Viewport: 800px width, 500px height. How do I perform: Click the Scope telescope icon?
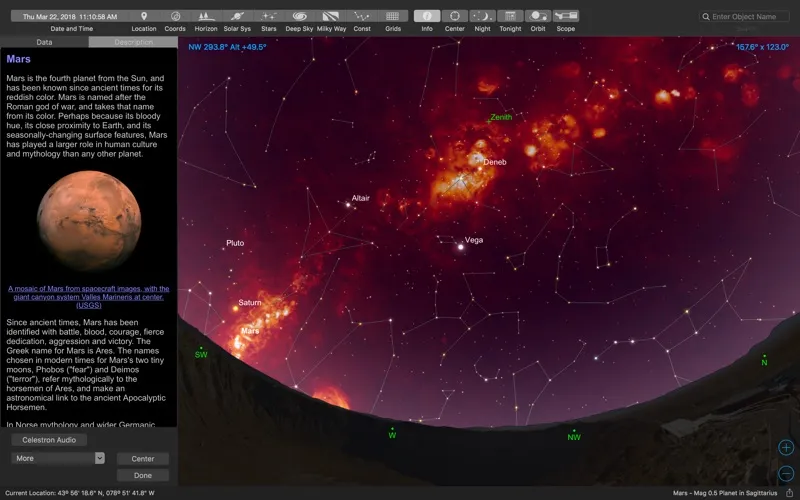[x=566, y=16]
